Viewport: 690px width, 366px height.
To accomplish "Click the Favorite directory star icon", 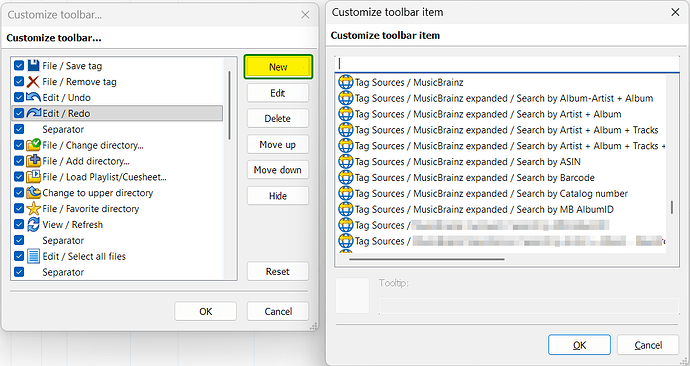I will point(33,209).
